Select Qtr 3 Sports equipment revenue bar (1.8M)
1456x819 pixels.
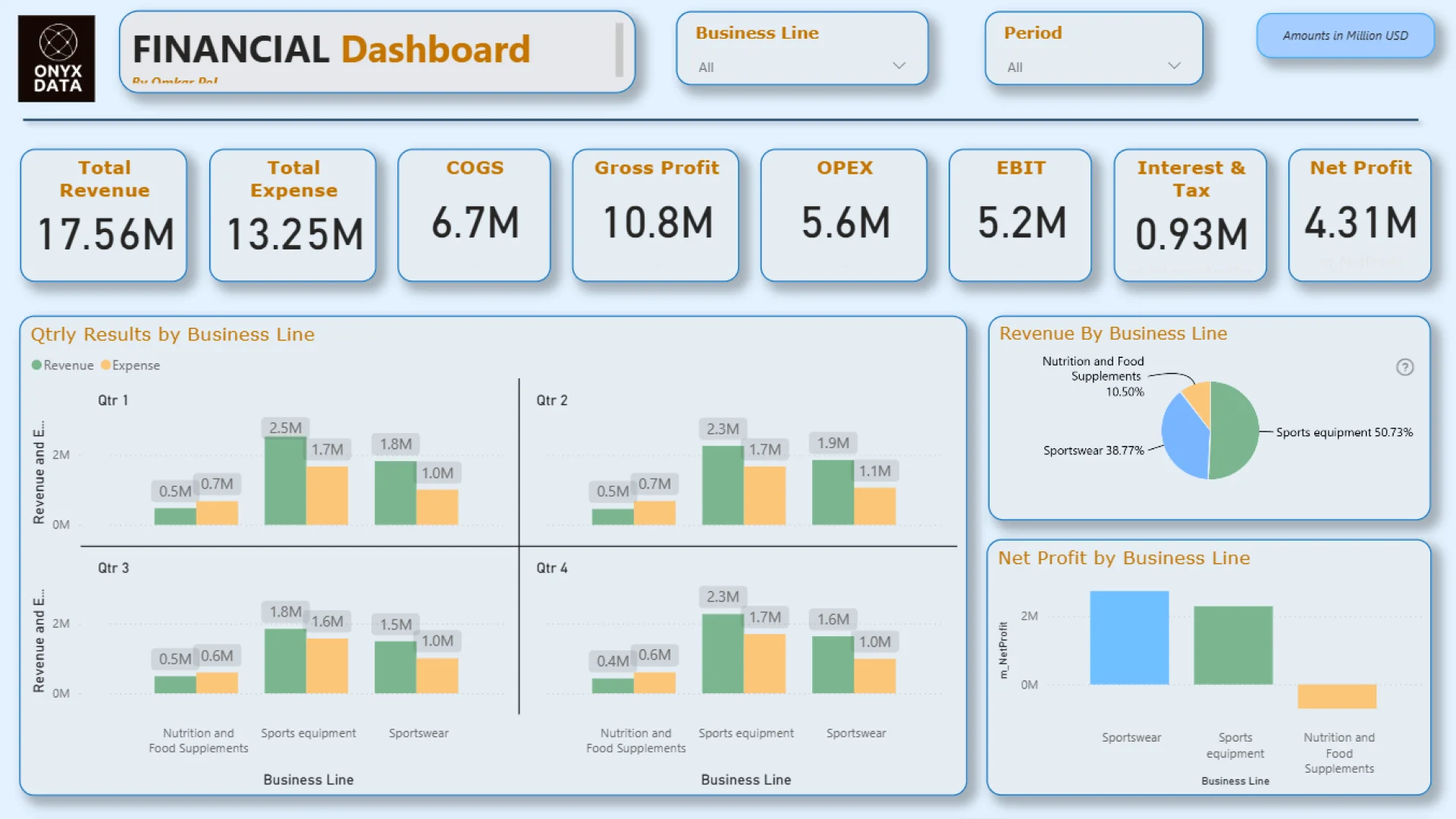point(285,661)
